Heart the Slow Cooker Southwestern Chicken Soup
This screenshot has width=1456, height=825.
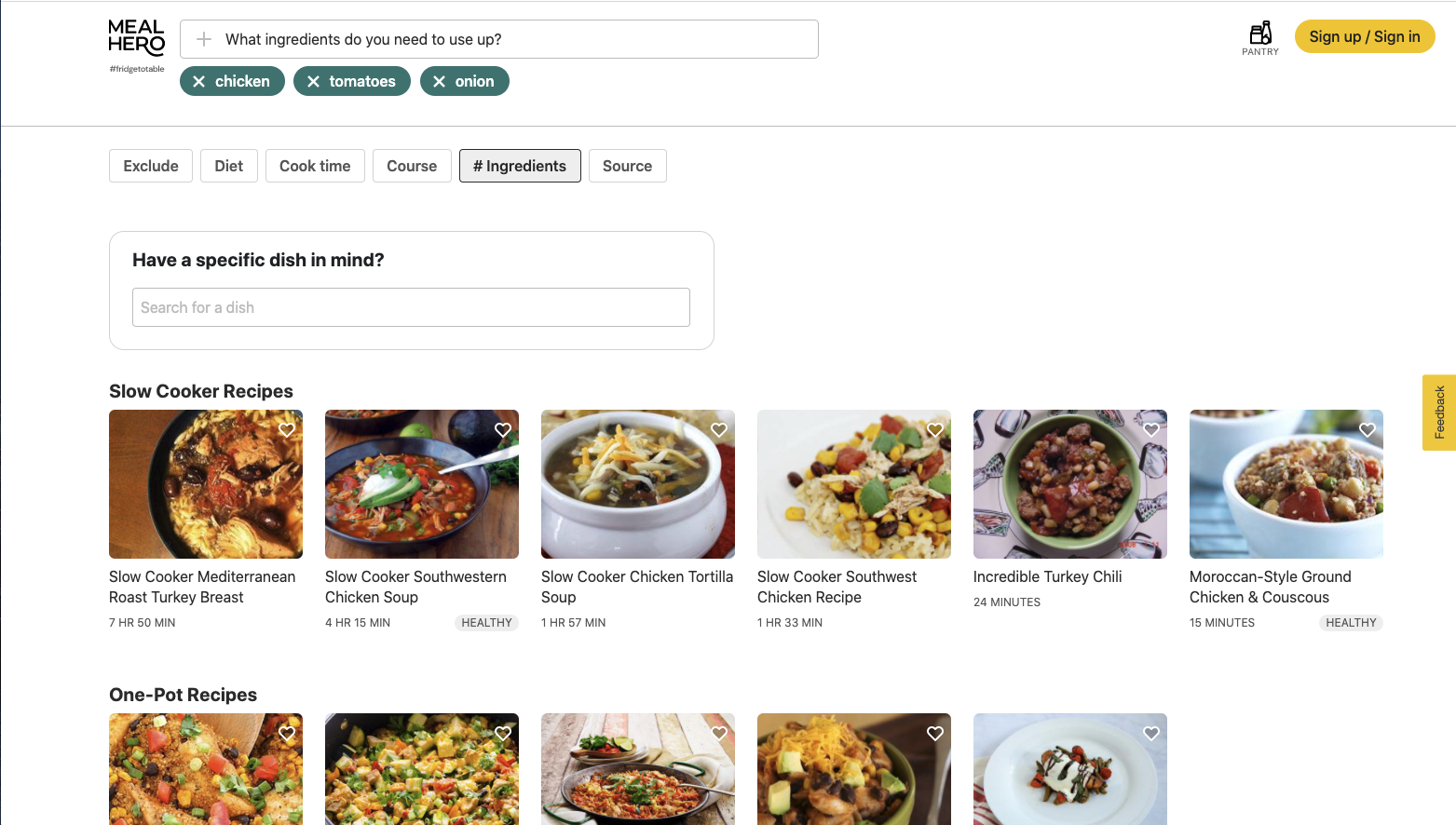point(503,430)
